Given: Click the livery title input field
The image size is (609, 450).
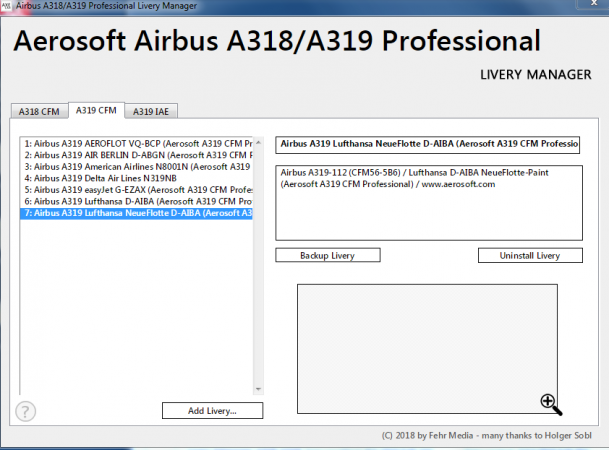Looking at the screenshot, I should click(428, 144).
